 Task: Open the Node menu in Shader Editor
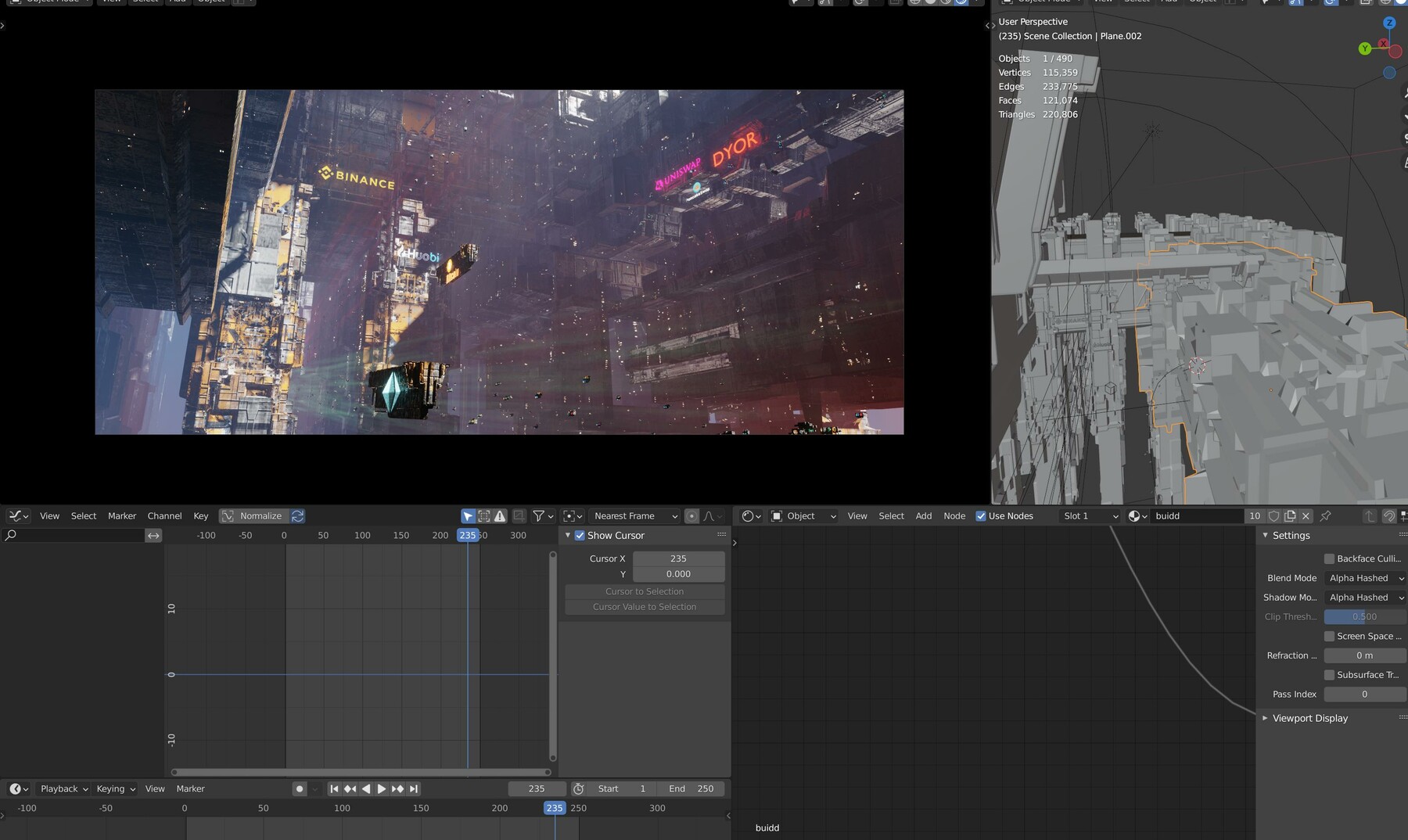click(x=954, y=515)
